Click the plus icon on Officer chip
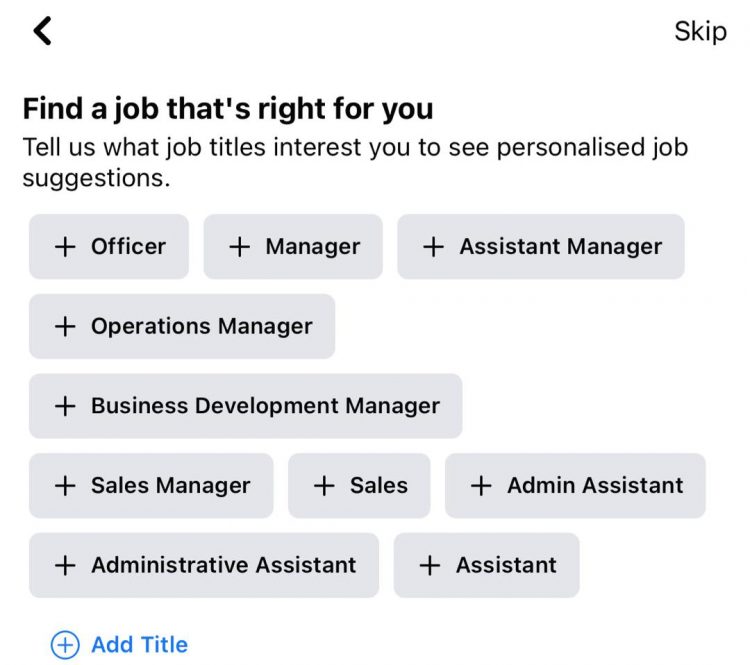The height and width of the screenshot is (665, 750). click(65, 247)
